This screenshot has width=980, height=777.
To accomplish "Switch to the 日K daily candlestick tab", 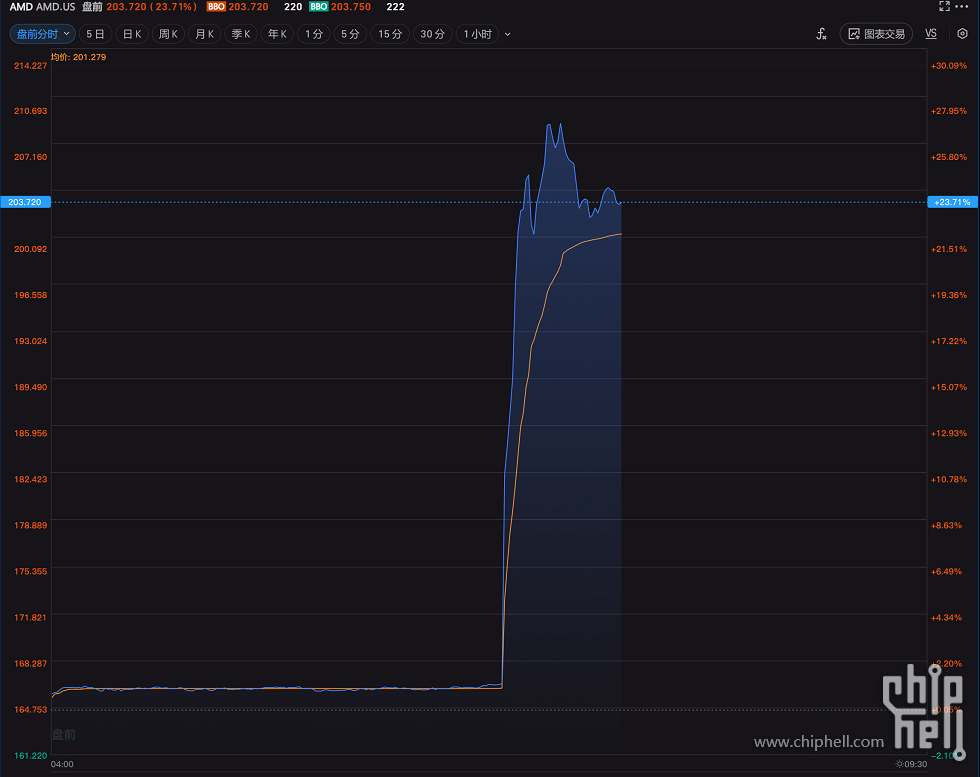I will pos(132,34).
